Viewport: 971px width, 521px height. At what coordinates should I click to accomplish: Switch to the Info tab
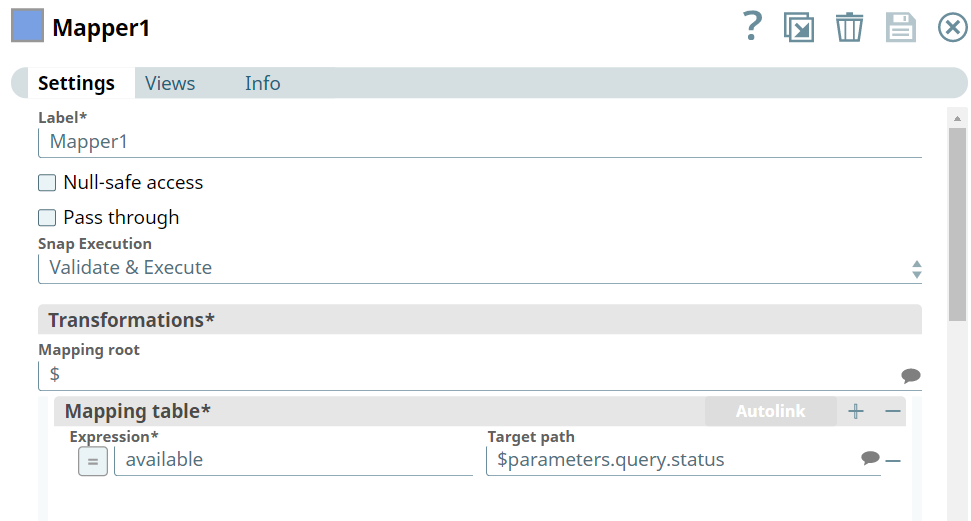coord(262,83)
